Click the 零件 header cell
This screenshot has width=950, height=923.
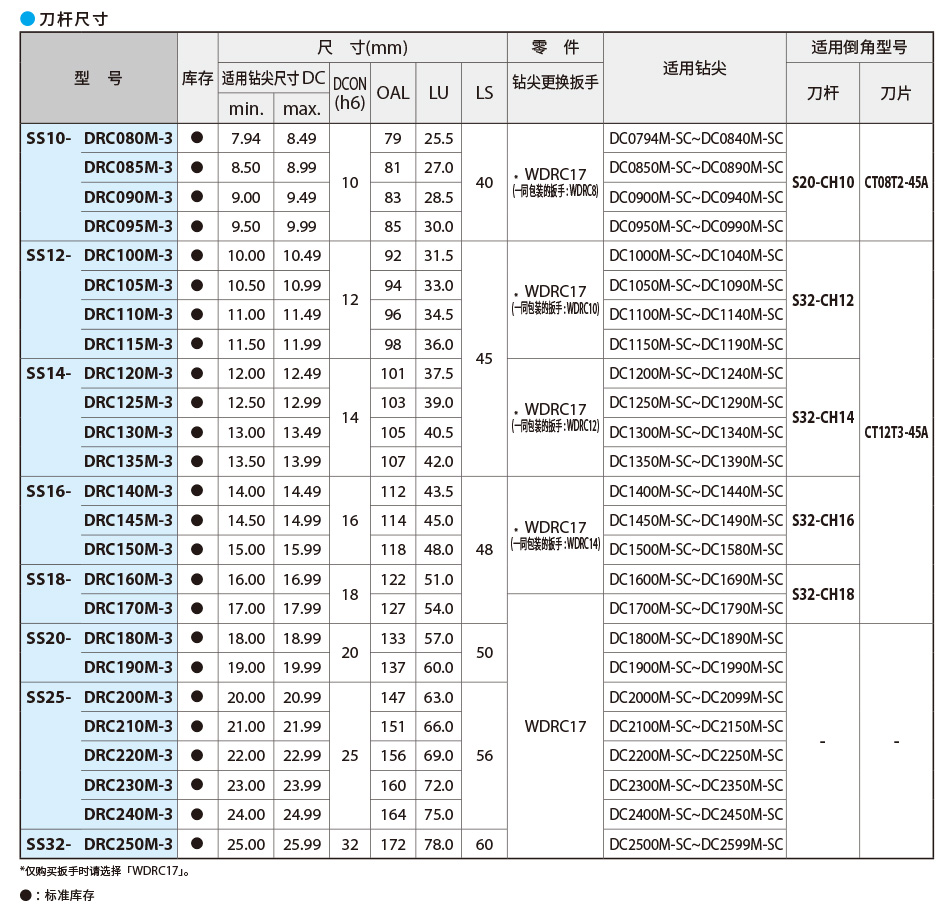(x=555, y=47)
